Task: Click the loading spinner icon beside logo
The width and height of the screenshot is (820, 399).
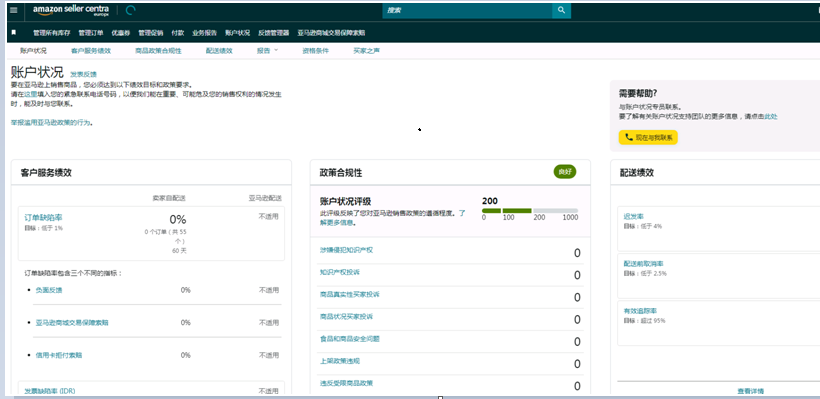Action: 131,10
